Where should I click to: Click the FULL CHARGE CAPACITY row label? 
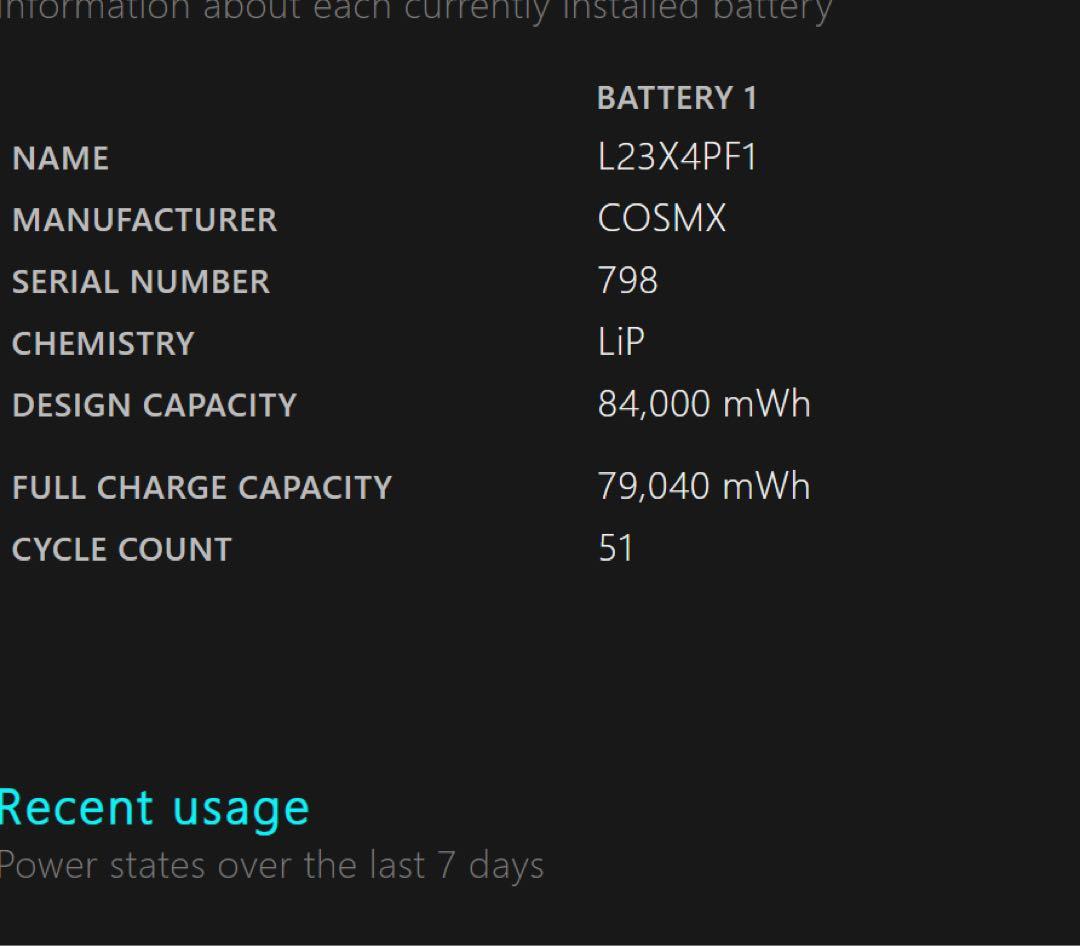tap(202, 488)
